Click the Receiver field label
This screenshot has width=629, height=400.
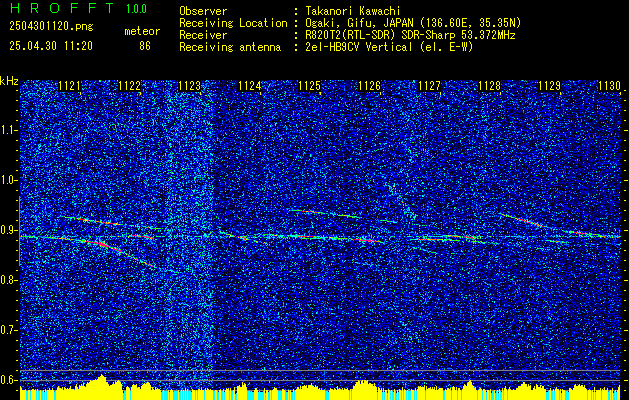coord(203,35)
